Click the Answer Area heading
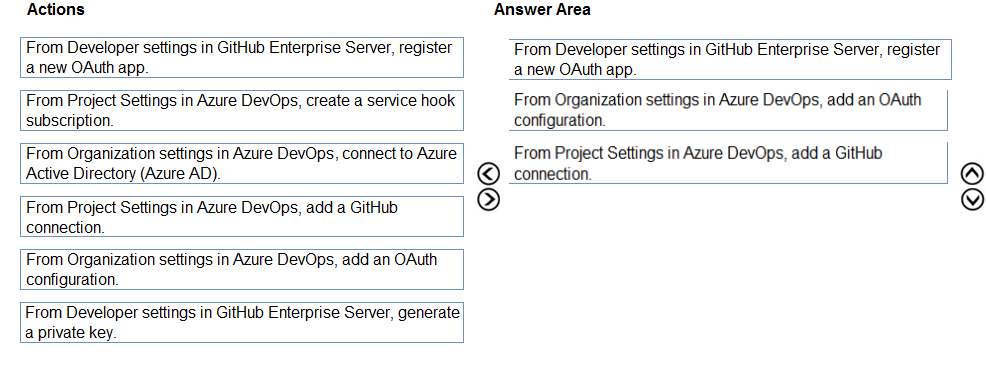Screen dimensions: 986x371 point(542,10)
